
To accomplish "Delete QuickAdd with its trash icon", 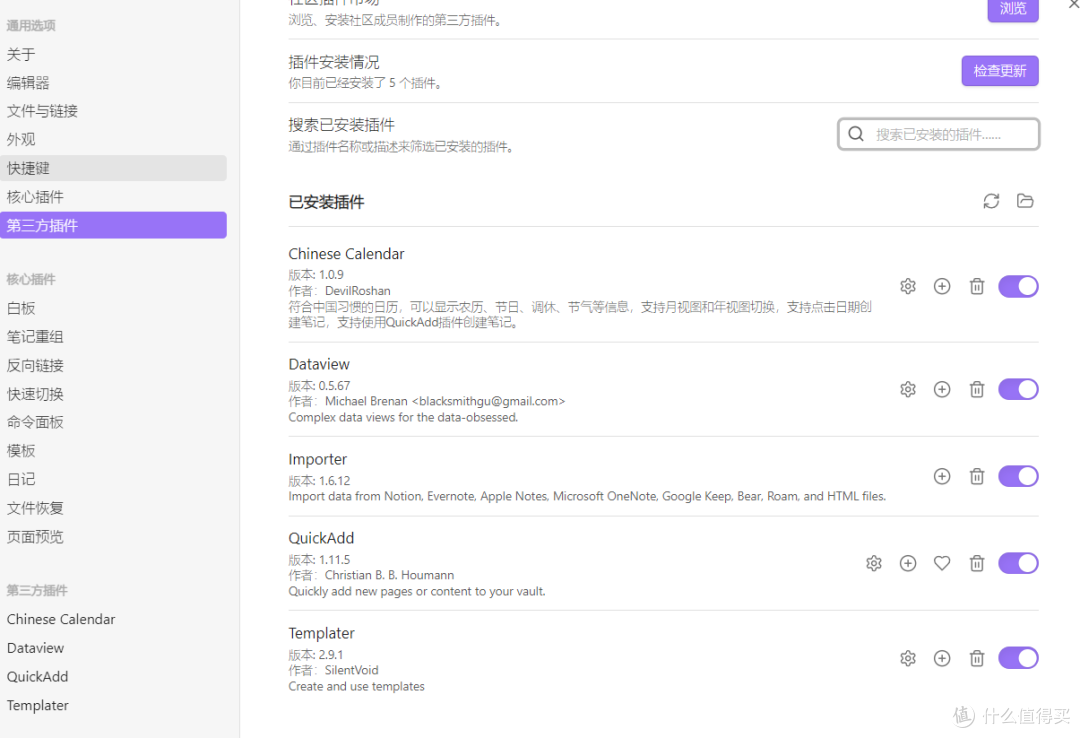I will (977, 563).
